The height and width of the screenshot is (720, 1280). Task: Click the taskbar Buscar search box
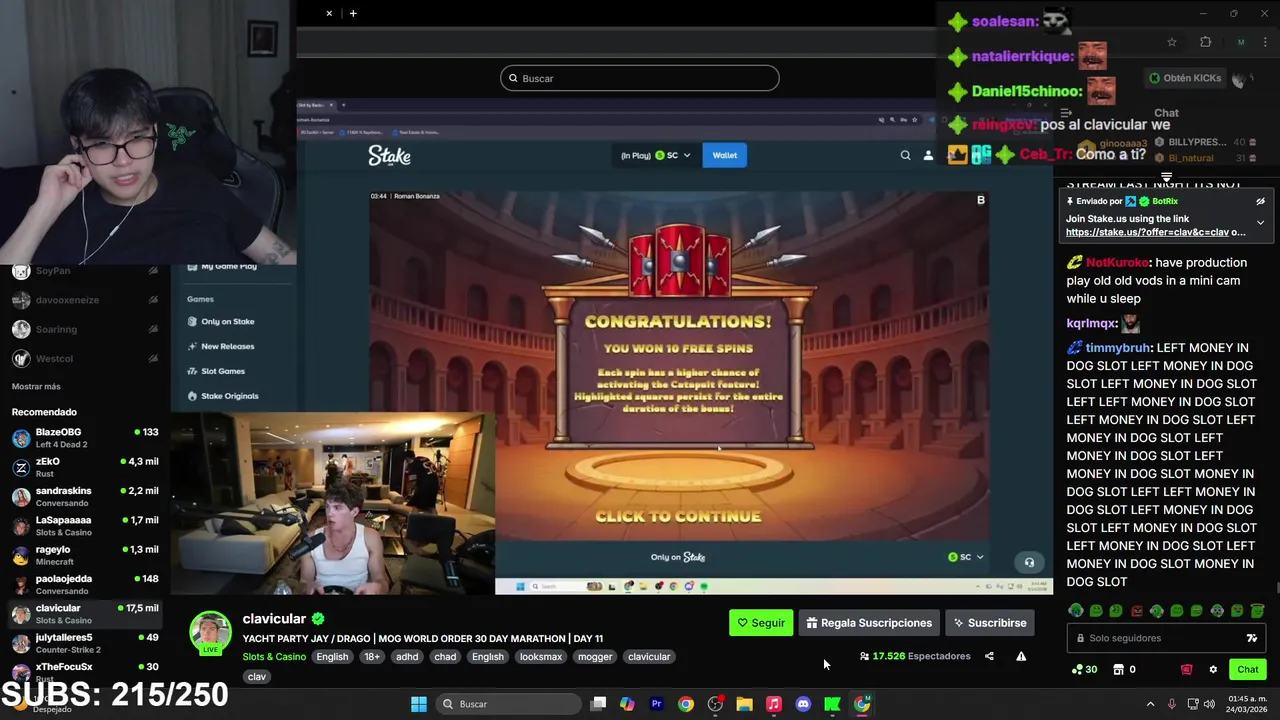507,704
